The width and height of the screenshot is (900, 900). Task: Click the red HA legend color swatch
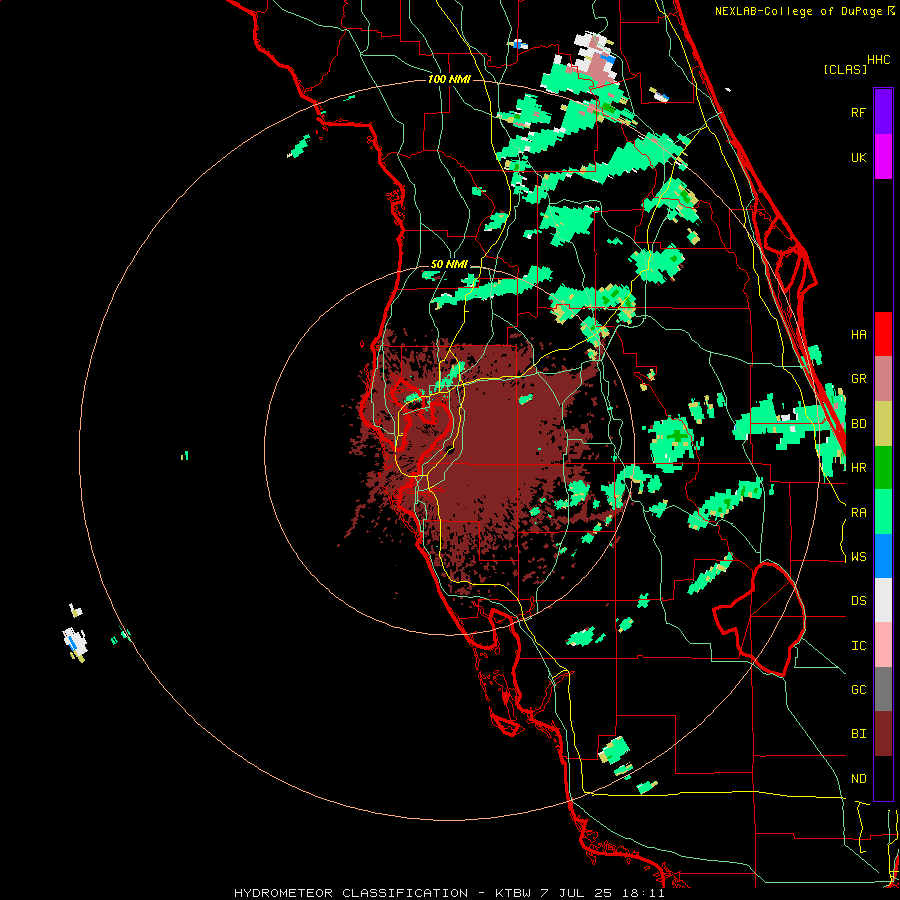[x=883, y=334]
